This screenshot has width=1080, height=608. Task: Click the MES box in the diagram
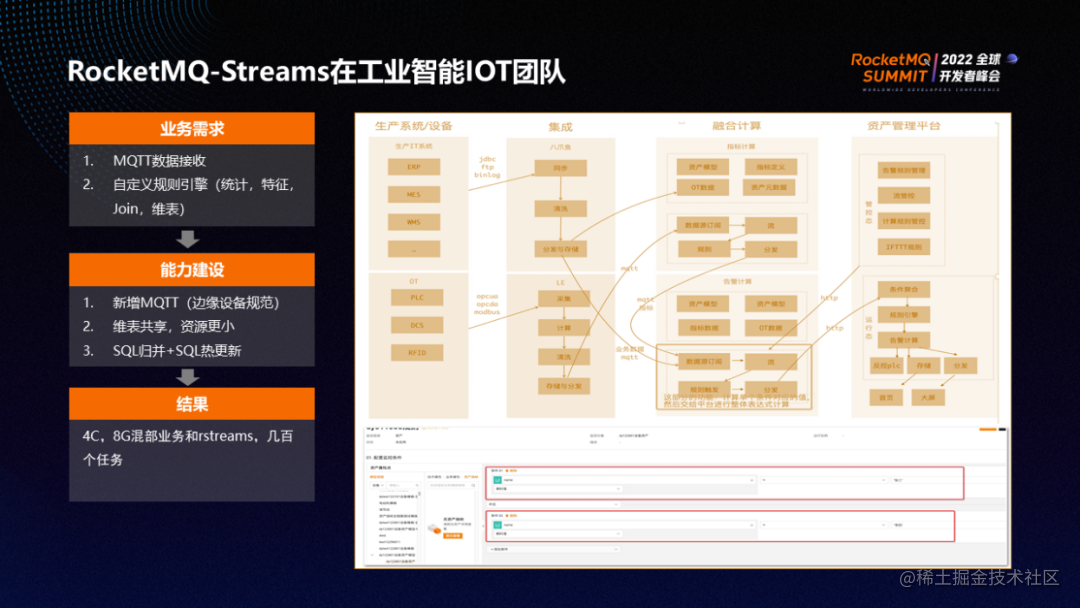coord(413,195)
